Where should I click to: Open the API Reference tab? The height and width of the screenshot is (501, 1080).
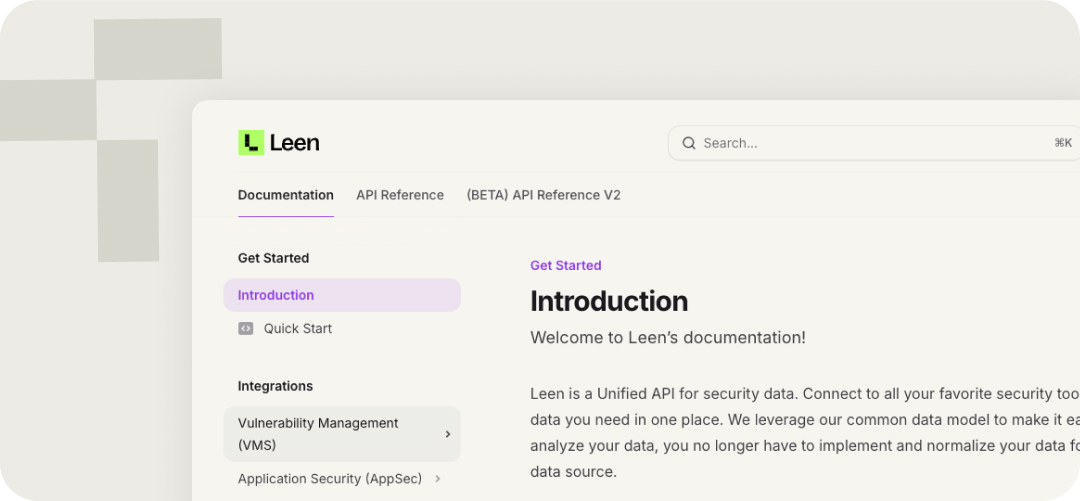click(400, 195)
